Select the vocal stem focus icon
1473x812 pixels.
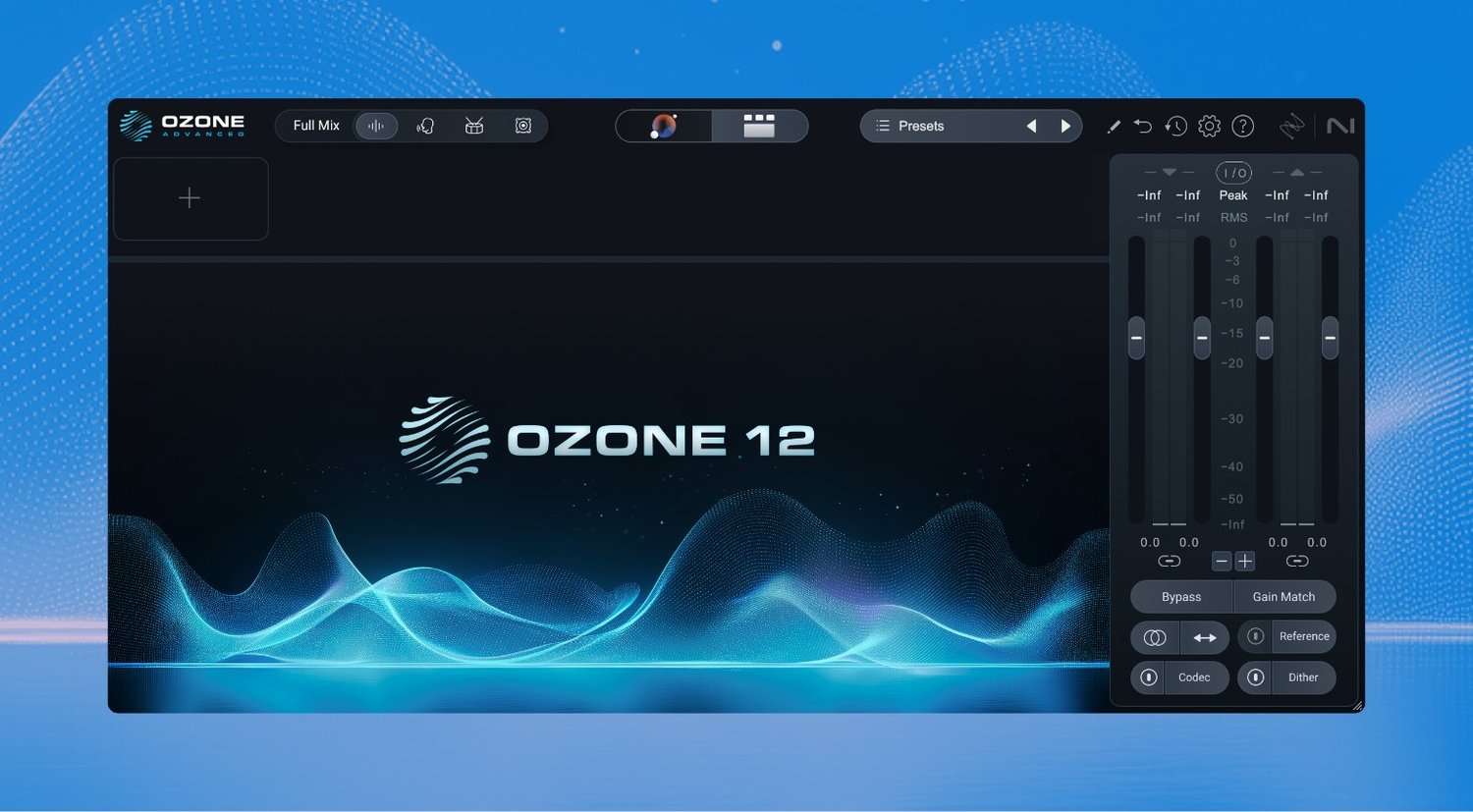coord(425,126)
